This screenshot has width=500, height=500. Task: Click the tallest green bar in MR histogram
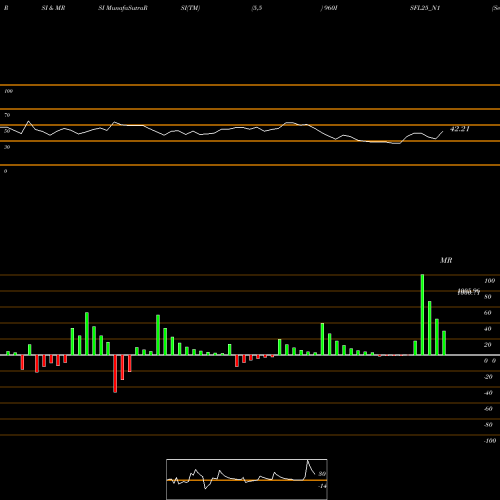point(422,315)
